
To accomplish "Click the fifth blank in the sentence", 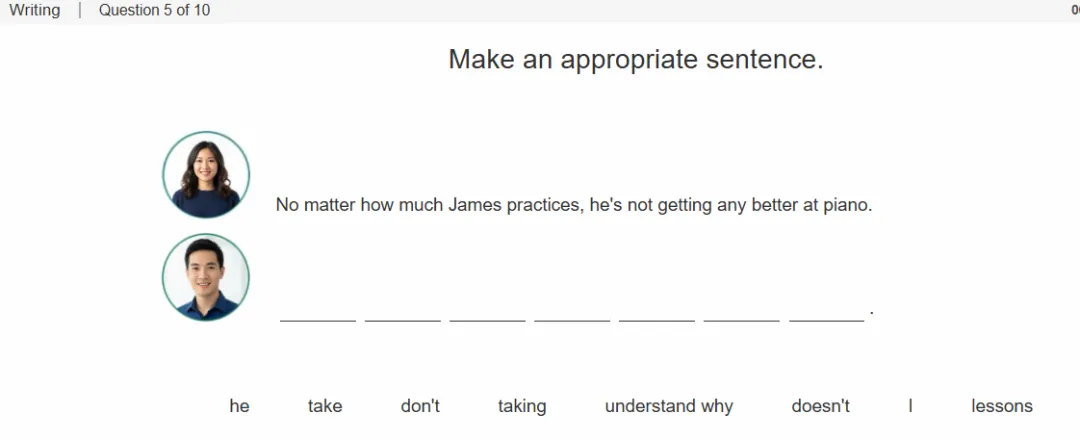I will point(656,312).
